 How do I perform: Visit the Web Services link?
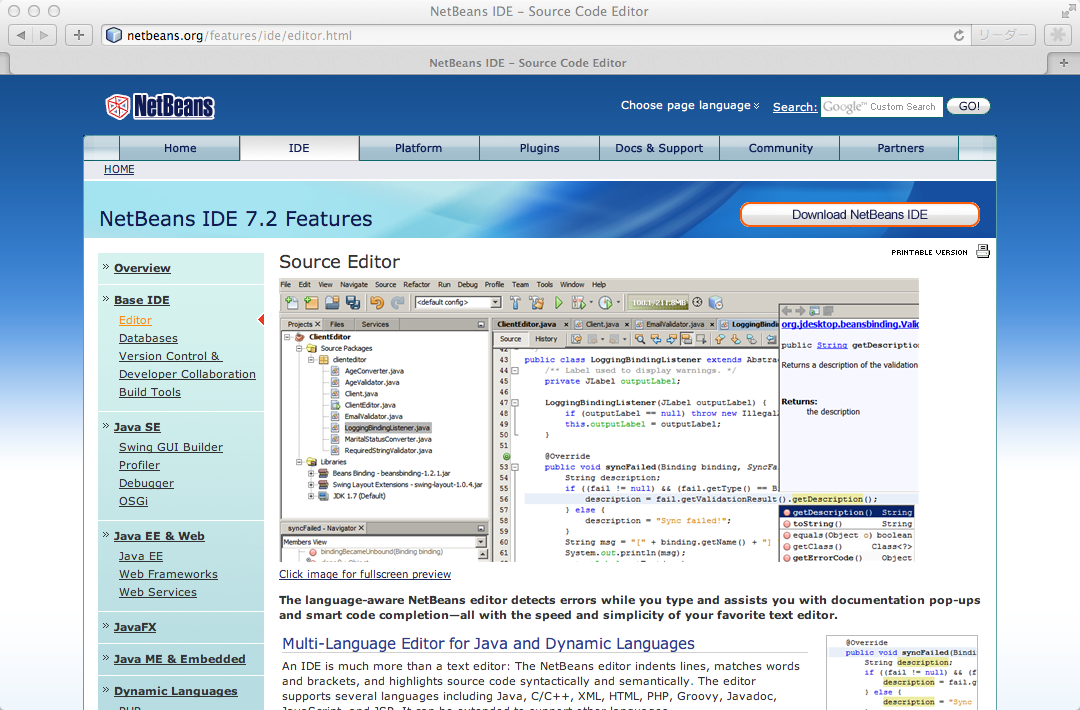click(x=158, y=592)
